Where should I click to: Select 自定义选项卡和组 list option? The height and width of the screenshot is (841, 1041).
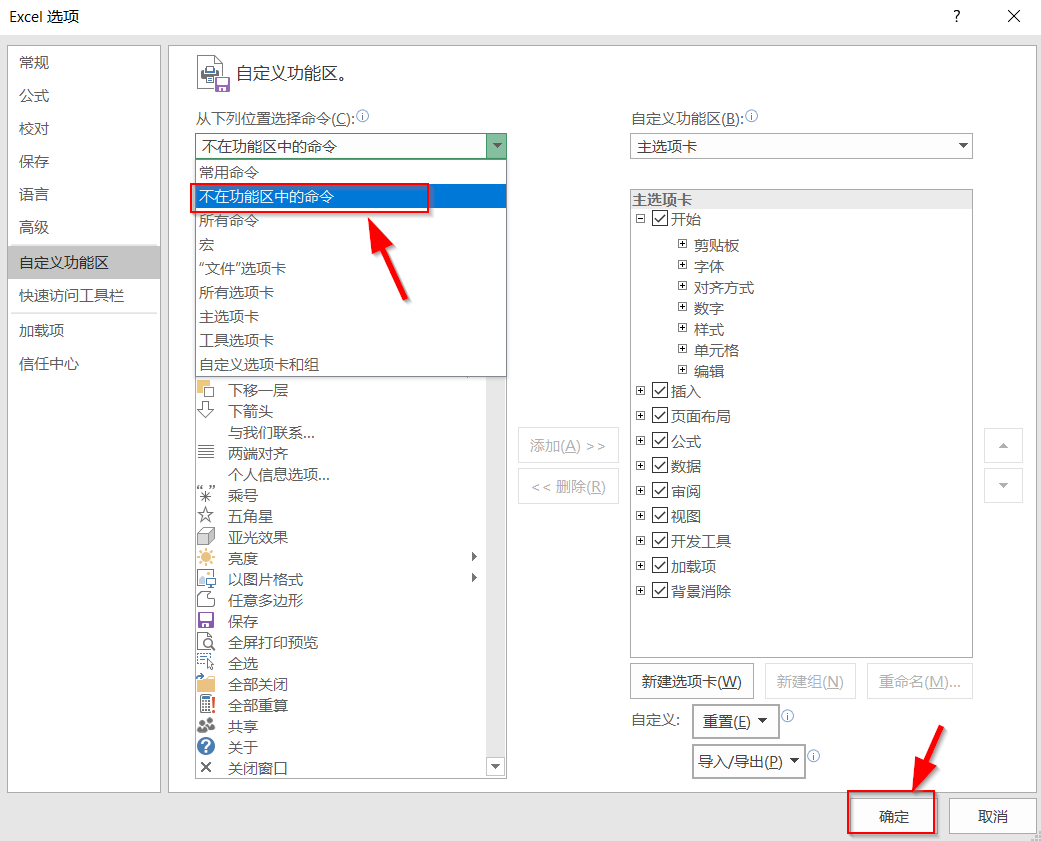[351, 364]
